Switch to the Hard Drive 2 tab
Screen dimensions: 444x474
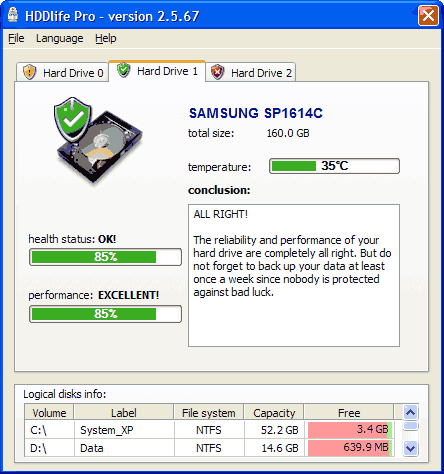click(251, 72)
